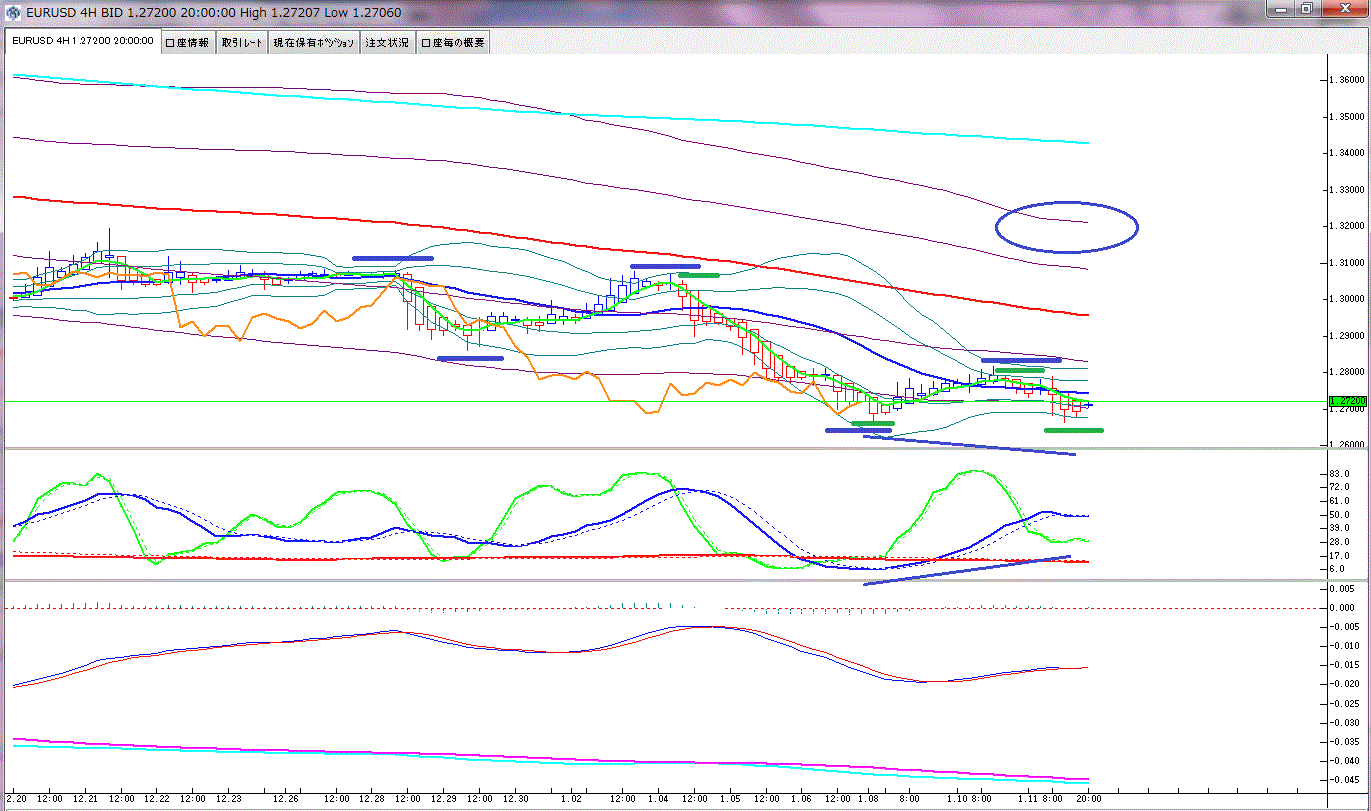Click the application icon in title bar
The image size is (1371, 811).
(14, 13)
